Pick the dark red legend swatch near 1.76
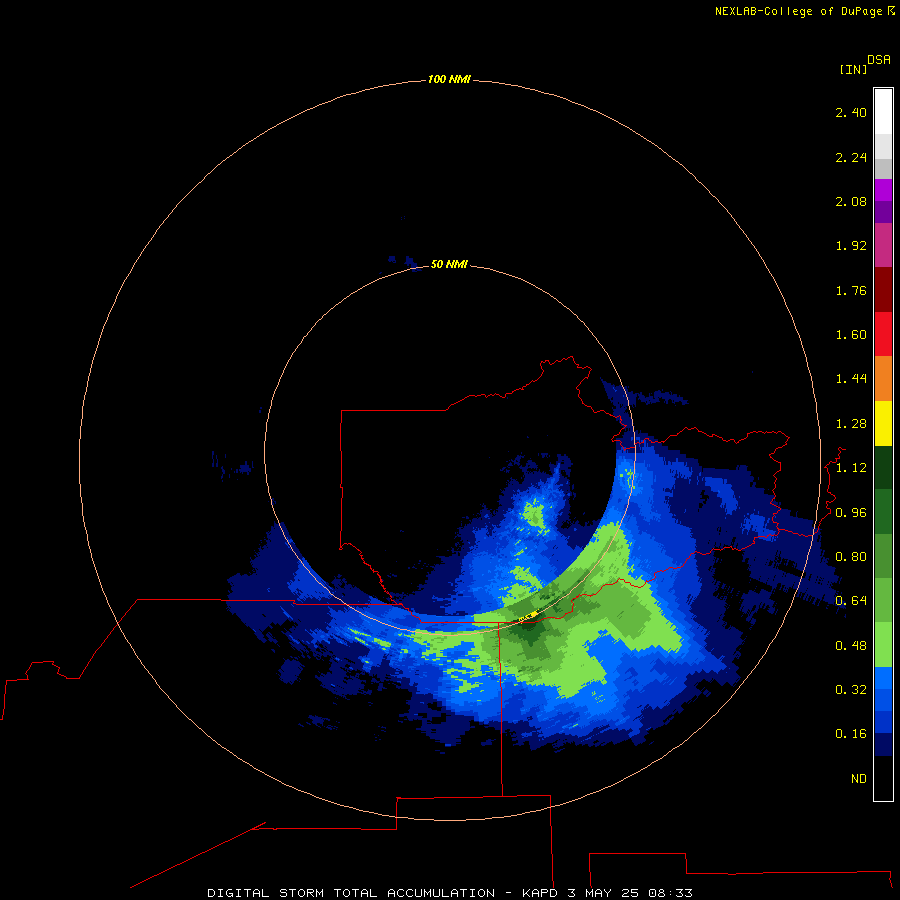Screen dimensions: 900x900 883,290
